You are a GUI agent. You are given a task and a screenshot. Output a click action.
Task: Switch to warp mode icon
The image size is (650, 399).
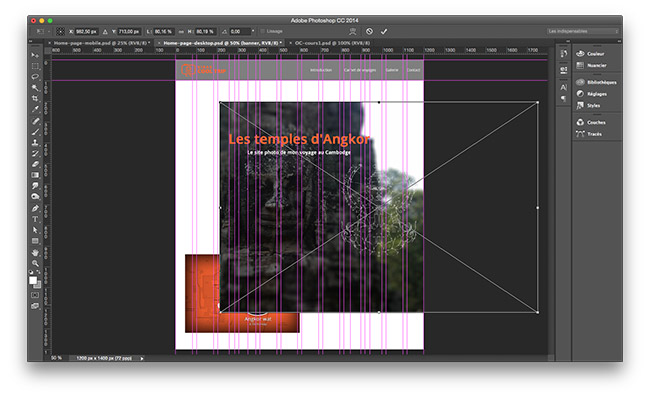353,31
